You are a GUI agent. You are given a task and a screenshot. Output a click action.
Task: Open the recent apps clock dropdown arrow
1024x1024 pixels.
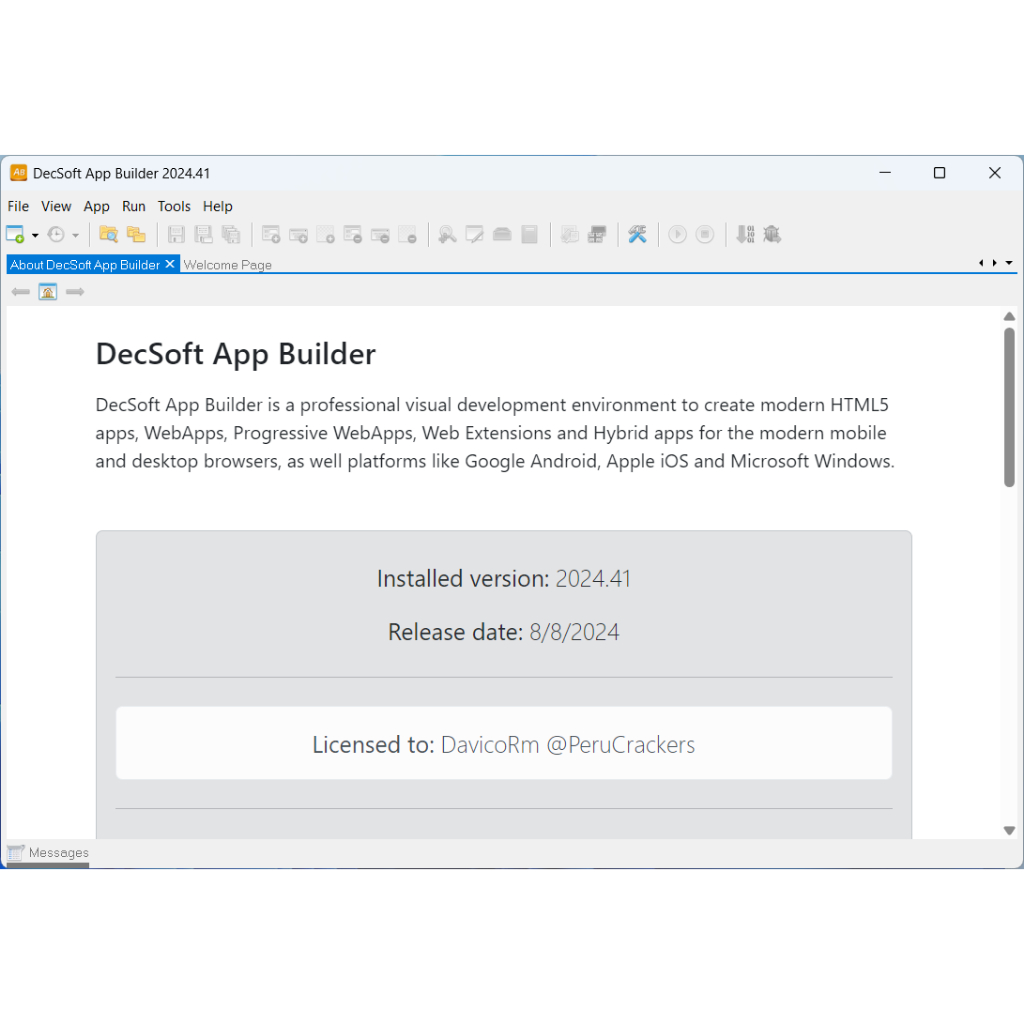[76, 235]
